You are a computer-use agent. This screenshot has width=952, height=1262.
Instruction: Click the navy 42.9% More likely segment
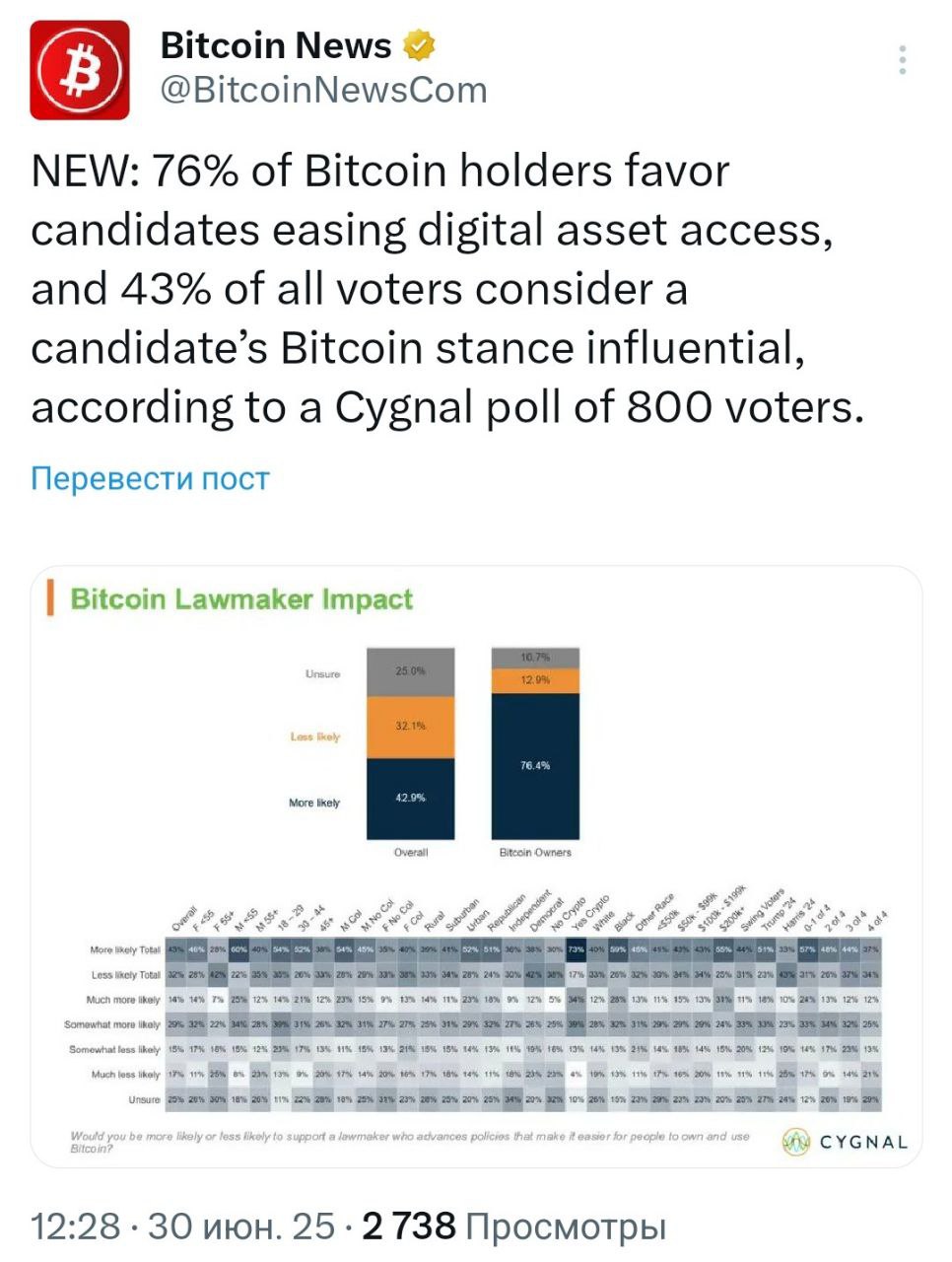[411, 799]
